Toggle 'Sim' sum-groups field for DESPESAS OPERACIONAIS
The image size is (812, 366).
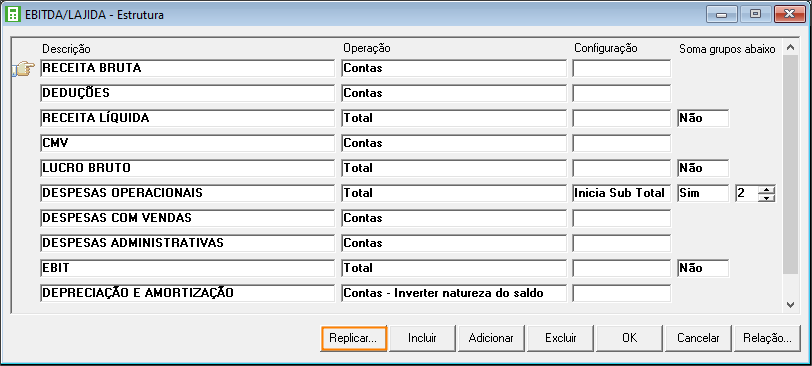click(703, 193)
